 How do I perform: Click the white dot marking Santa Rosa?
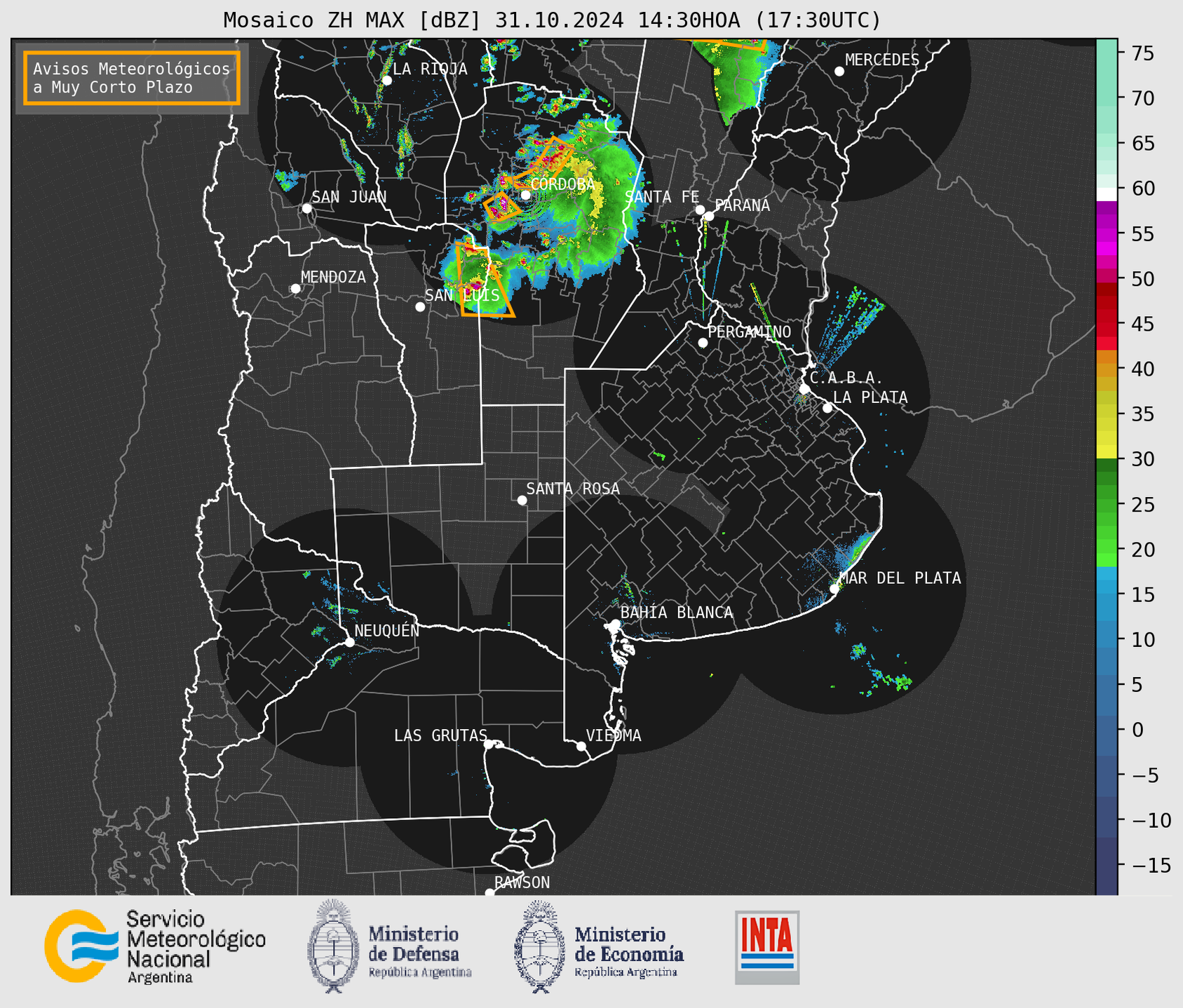click(x=522, y=500)
